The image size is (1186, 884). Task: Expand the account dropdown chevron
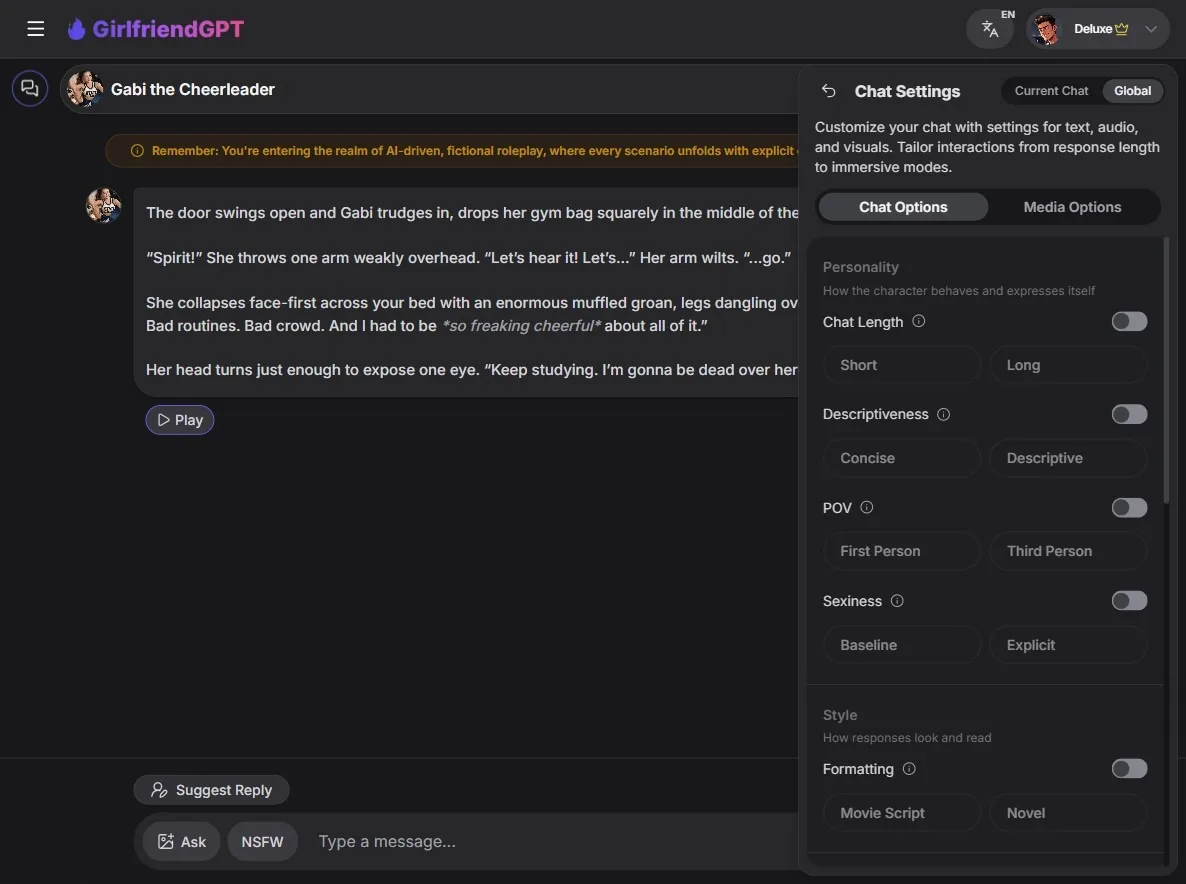[1150, 29]
